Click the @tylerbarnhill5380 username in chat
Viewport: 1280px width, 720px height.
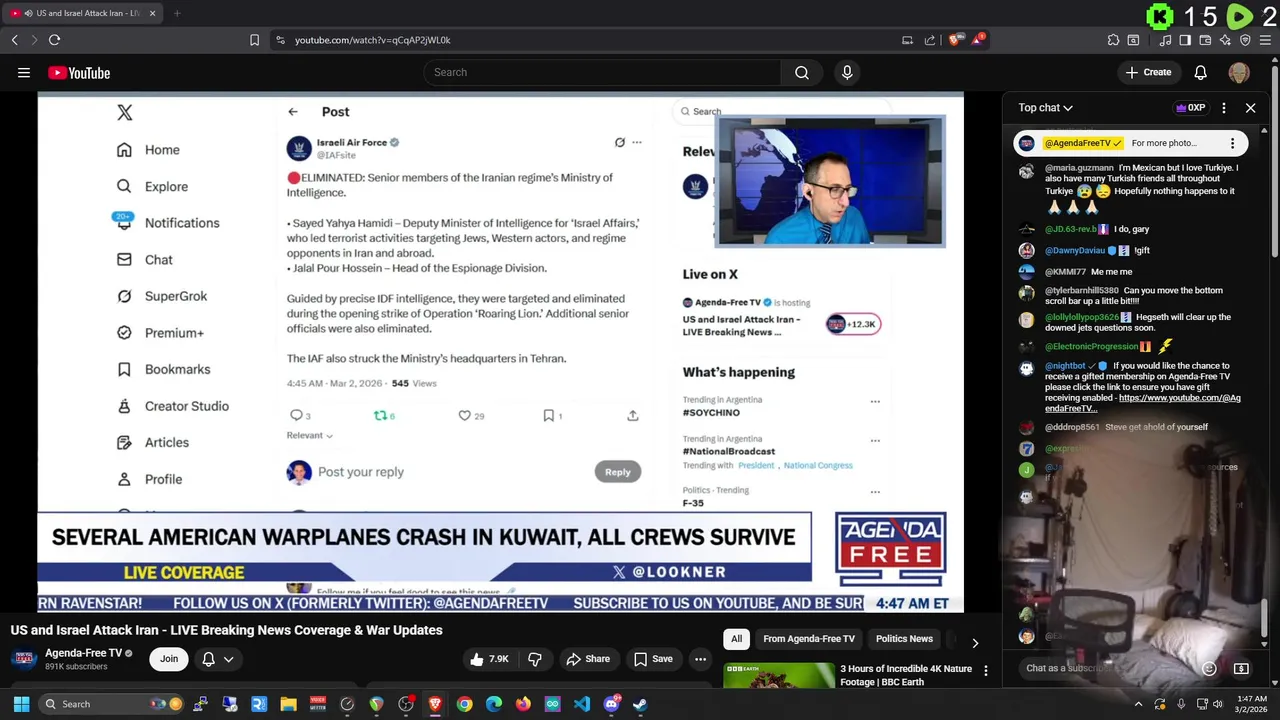click(1082, 291)
